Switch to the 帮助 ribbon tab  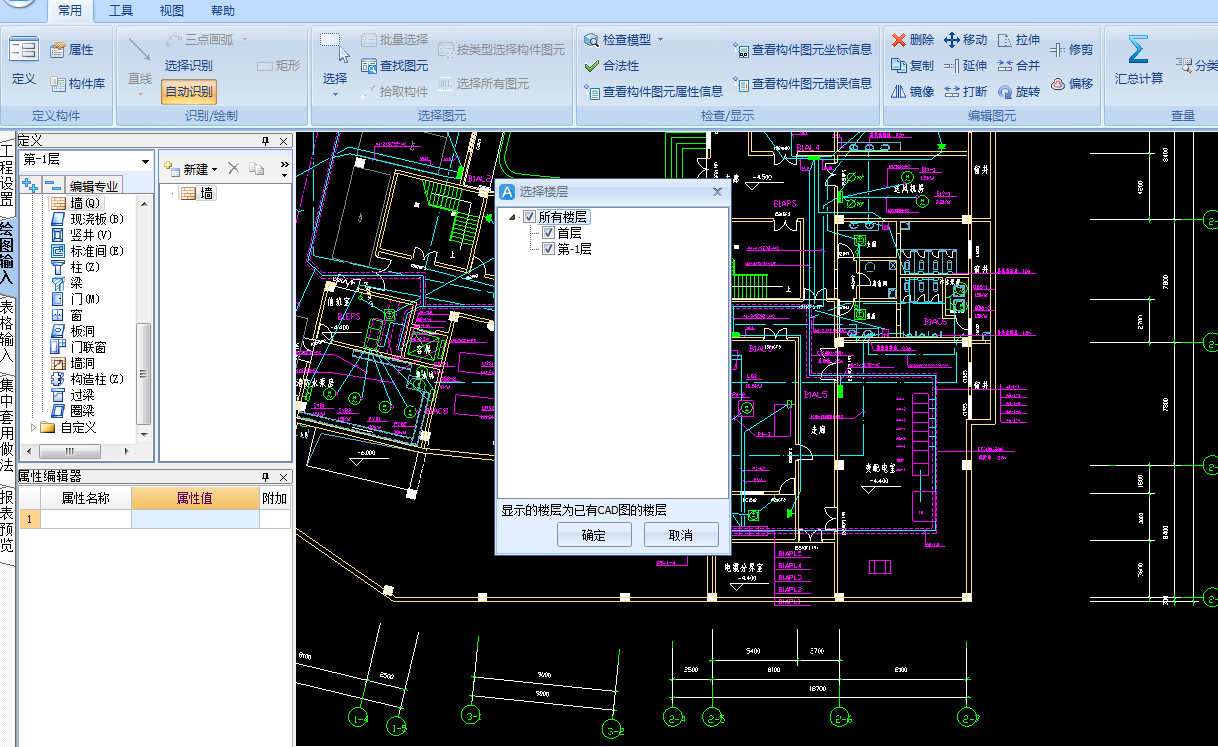pyautogui.click(x=223, y=11)
